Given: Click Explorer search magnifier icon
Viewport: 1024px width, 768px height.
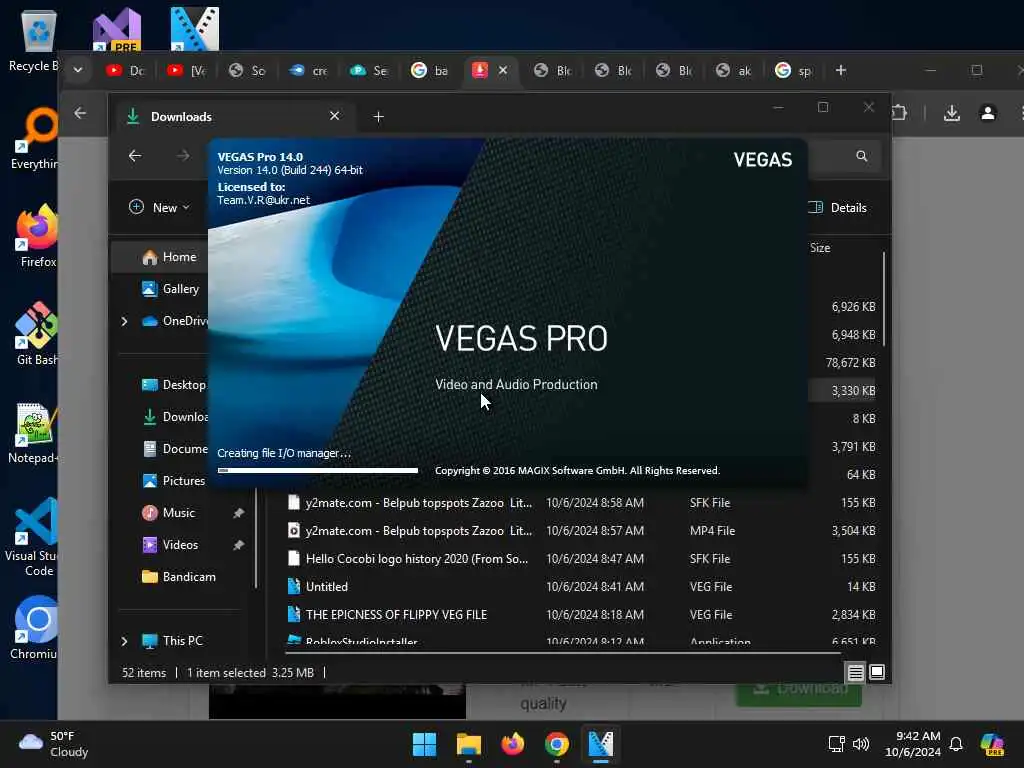Looking at the screenshot, I should 862,156.
